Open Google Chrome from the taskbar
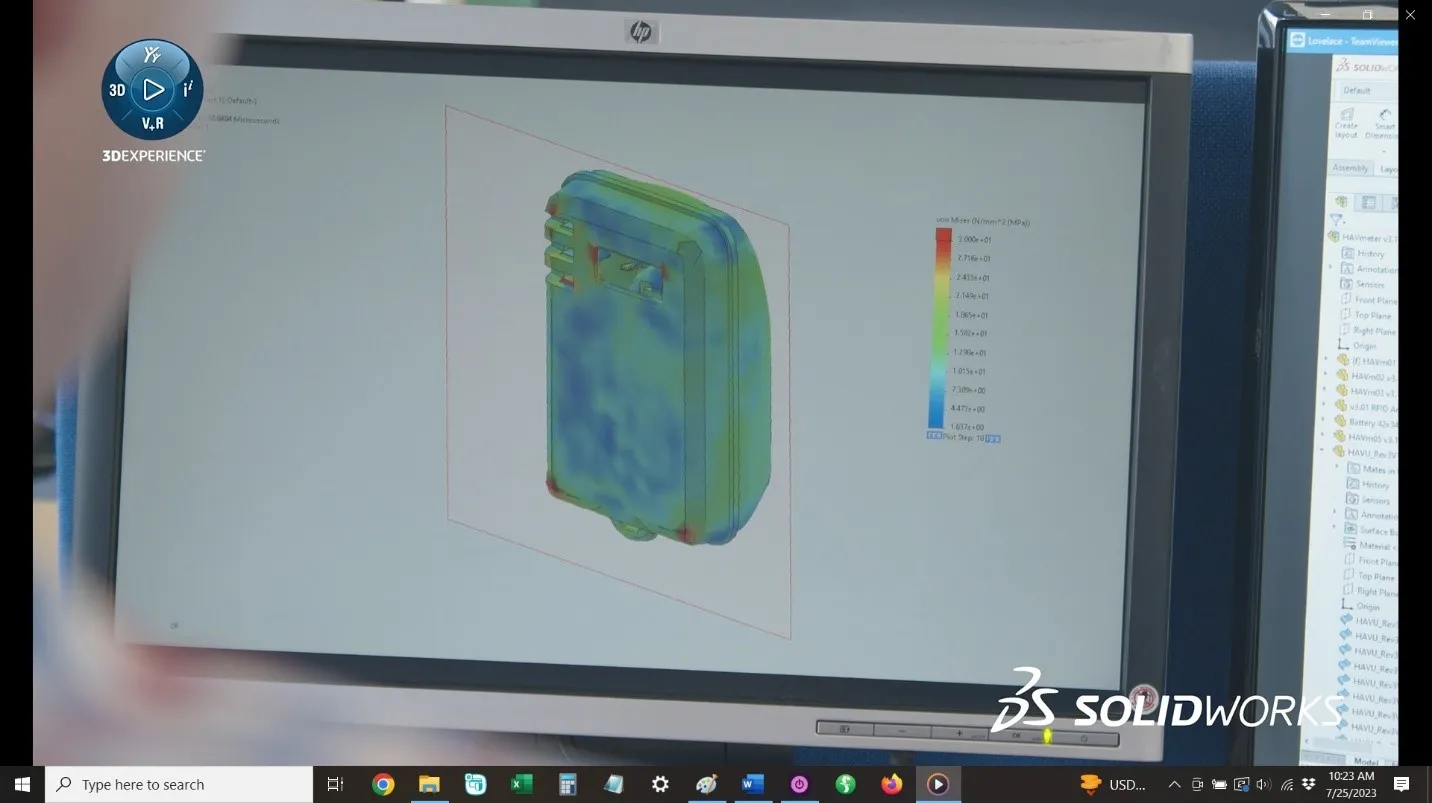Screen dimensions: 1432x803 [x=383, y=784]
